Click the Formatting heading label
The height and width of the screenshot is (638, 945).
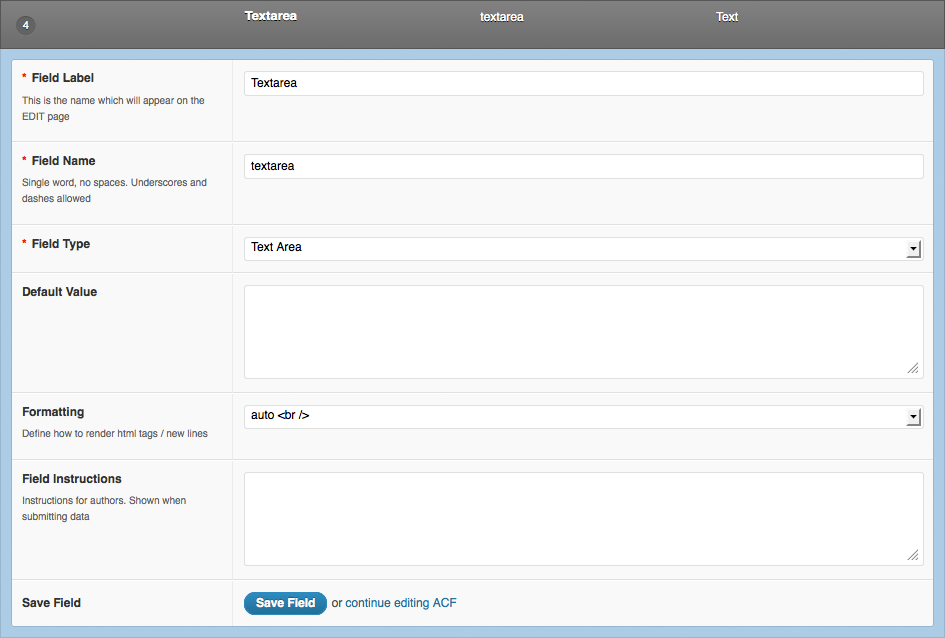(53, 412)
